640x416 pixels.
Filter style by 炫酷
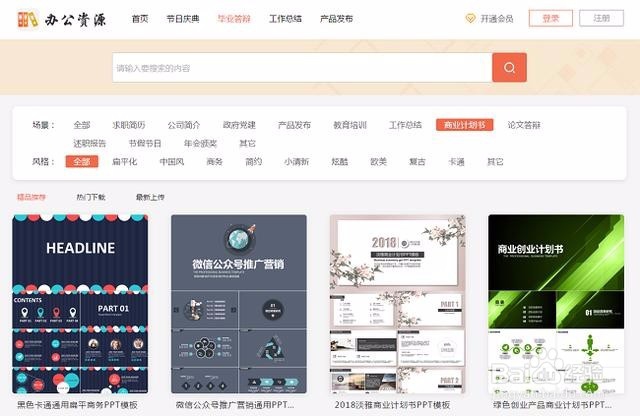(x=340, y=162)
